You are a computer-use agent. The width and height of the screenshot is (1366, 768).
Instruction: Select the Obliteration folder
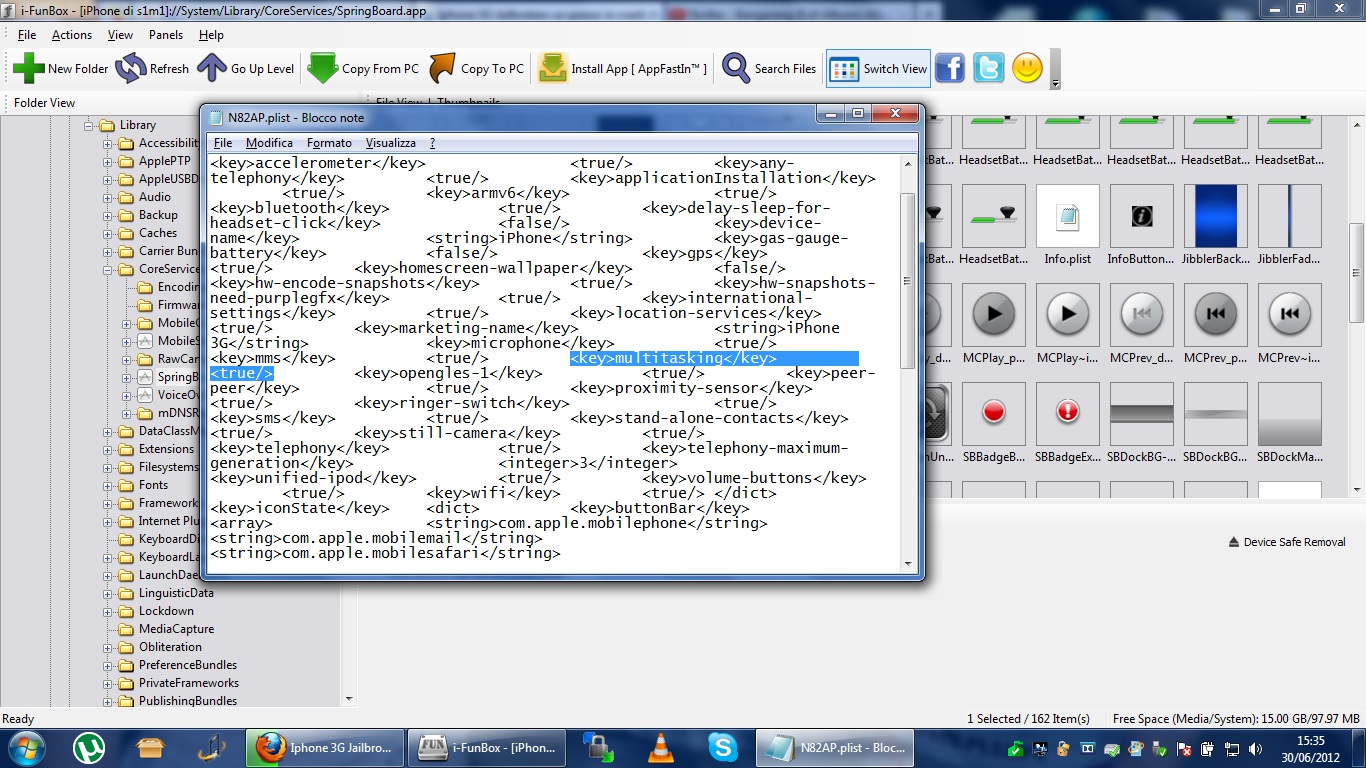[x=170, y=647]
